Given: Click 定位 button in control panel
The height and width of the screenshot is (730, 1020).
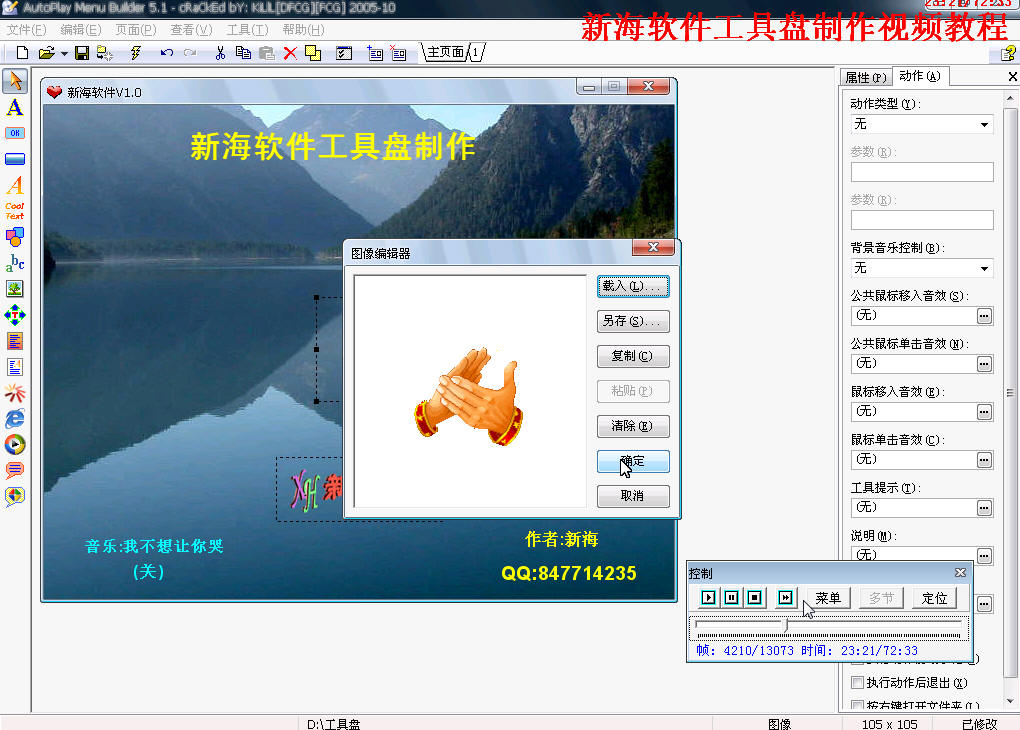Looking at the screenshot, I should [x=934, y=598].
